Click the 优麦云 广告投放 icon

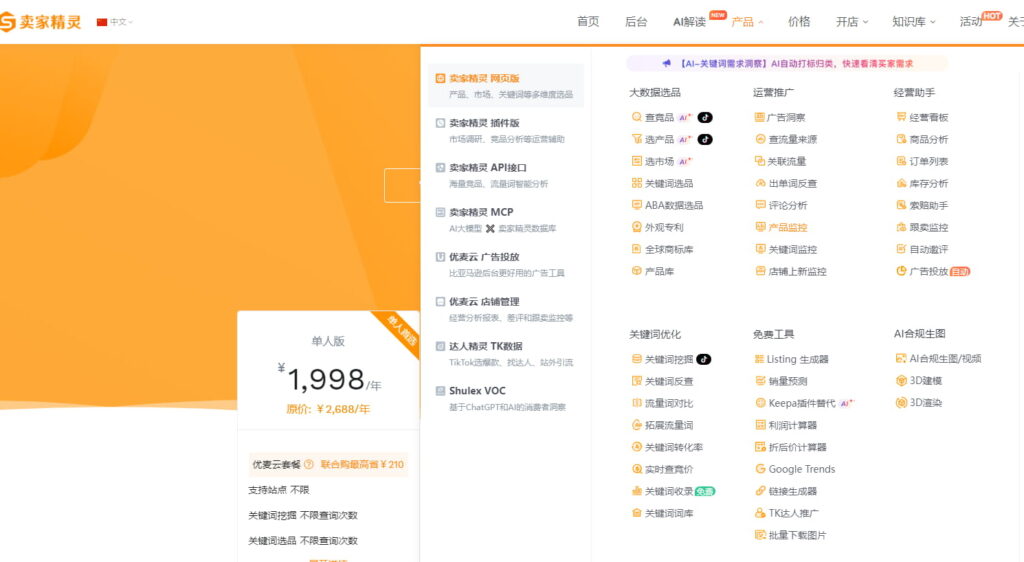coord(440,257)
